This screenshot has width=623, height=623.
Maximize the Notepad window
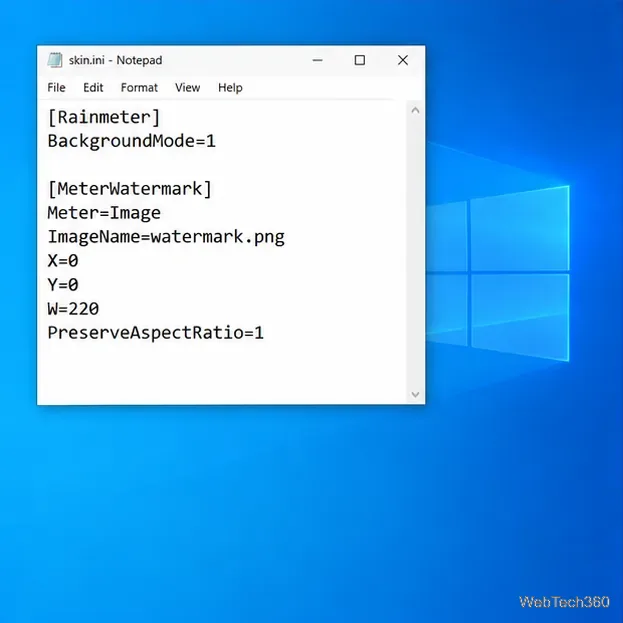pos(360,60)
